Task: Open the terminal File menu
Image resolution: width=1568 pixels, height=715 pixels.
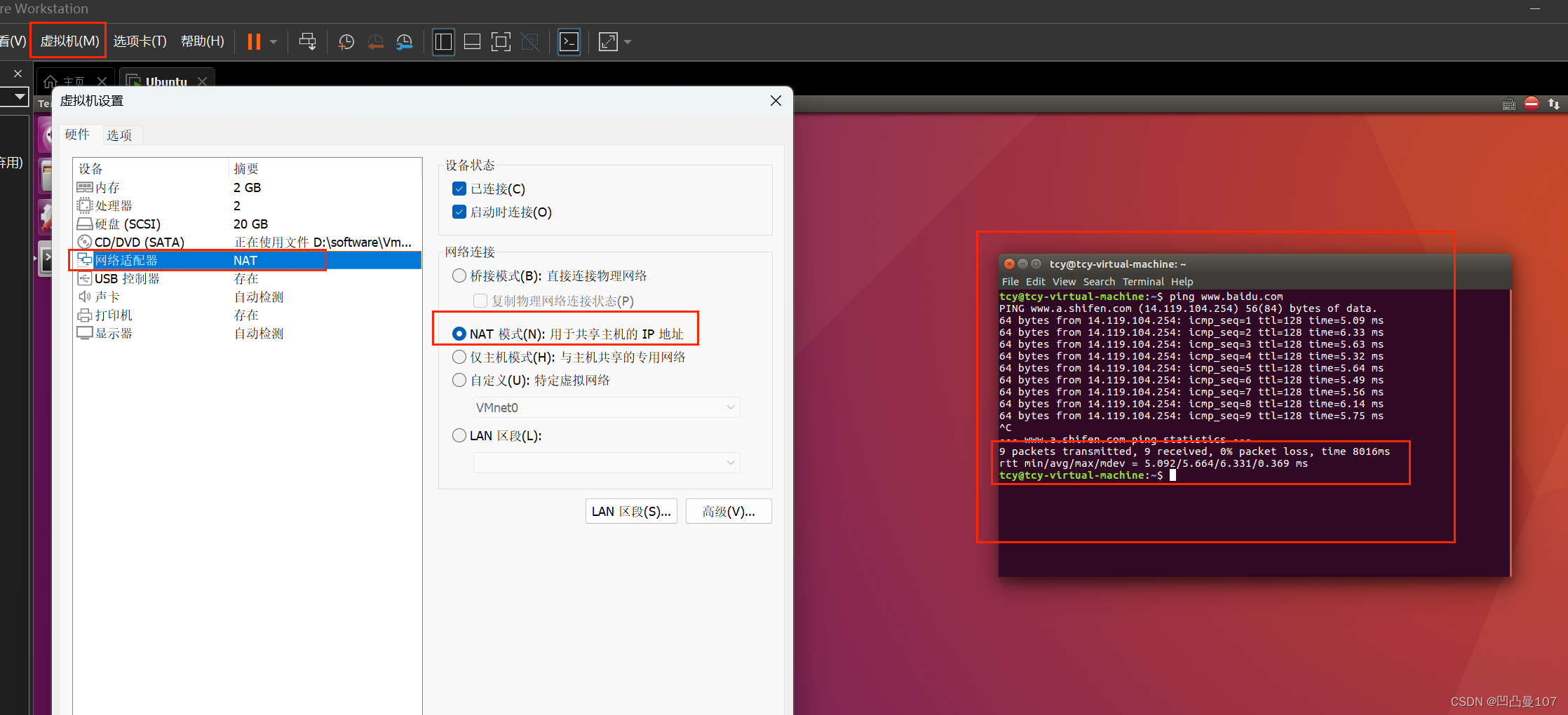Action: tap(1010, 282)
